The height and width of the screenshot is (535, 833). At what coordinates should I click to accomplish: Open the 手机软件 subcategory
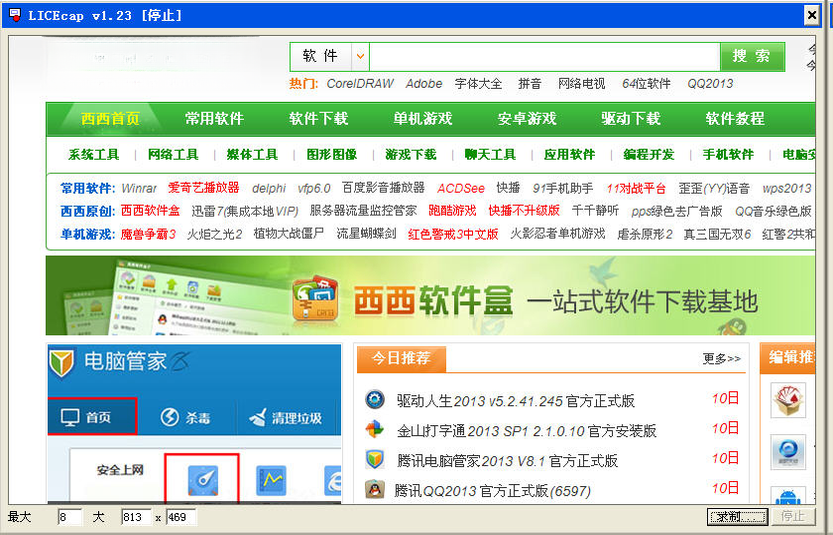coord(728,155)
